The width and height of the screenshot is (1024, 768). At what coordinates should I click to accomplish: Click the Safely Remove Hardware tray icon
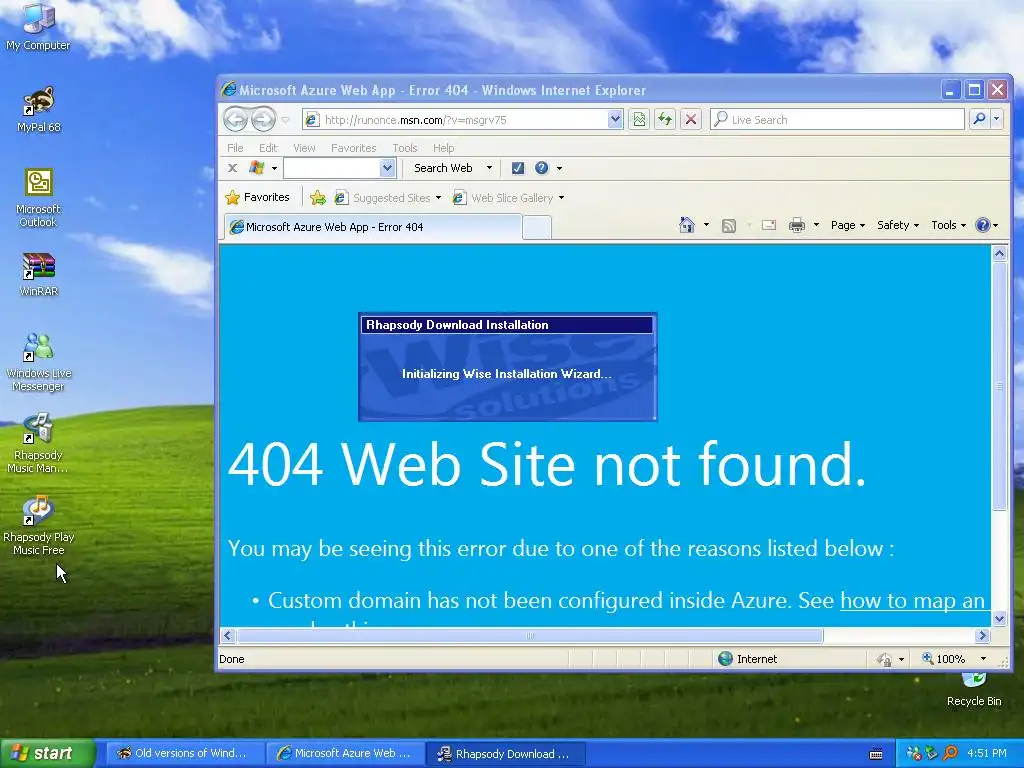click(x=932, y=754)
